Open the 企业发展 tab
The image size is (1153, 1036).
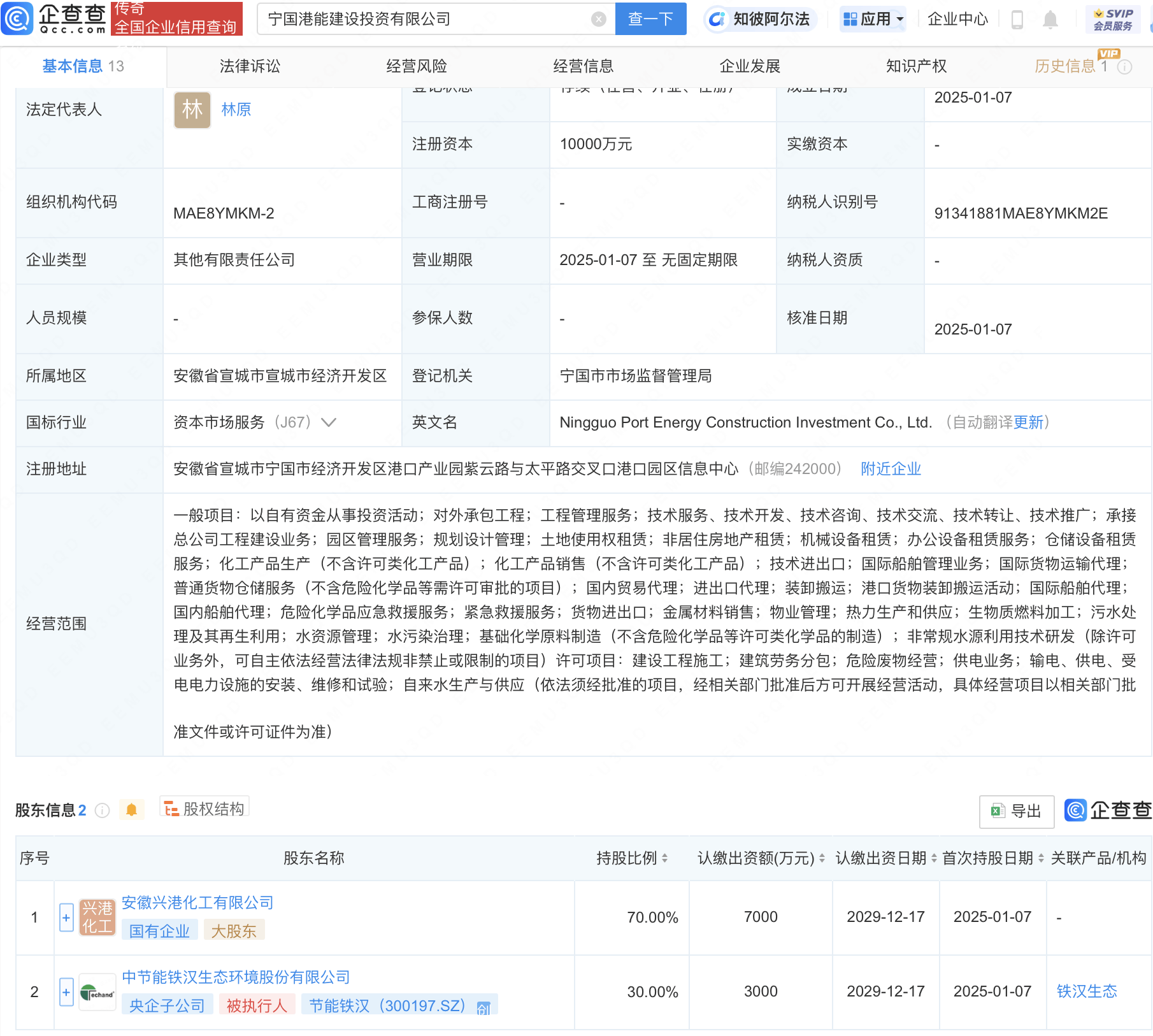click(750, 66)
